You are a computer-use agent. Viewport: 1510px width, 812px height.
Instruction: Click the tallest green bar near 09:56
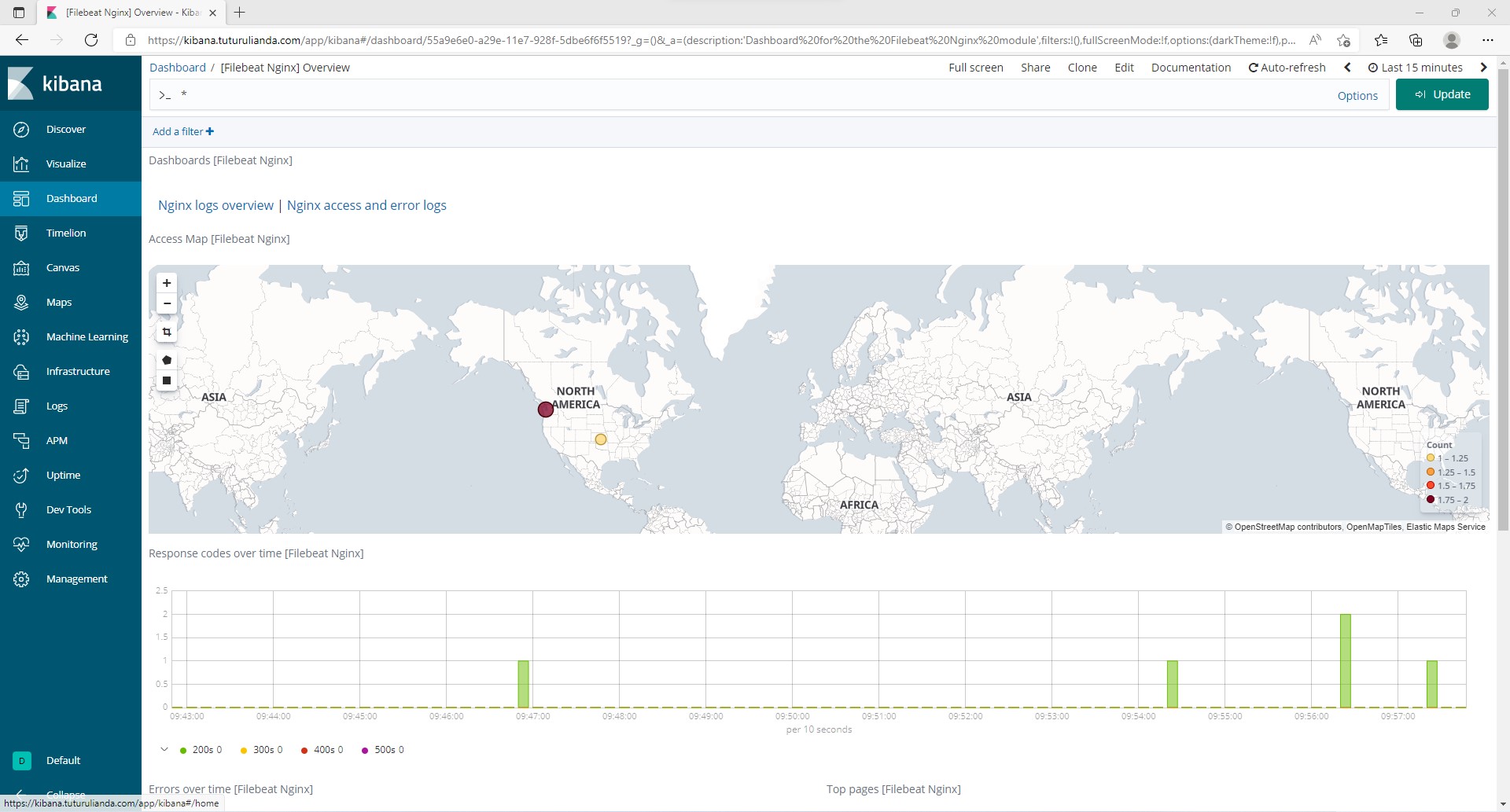coord(1346,661)
